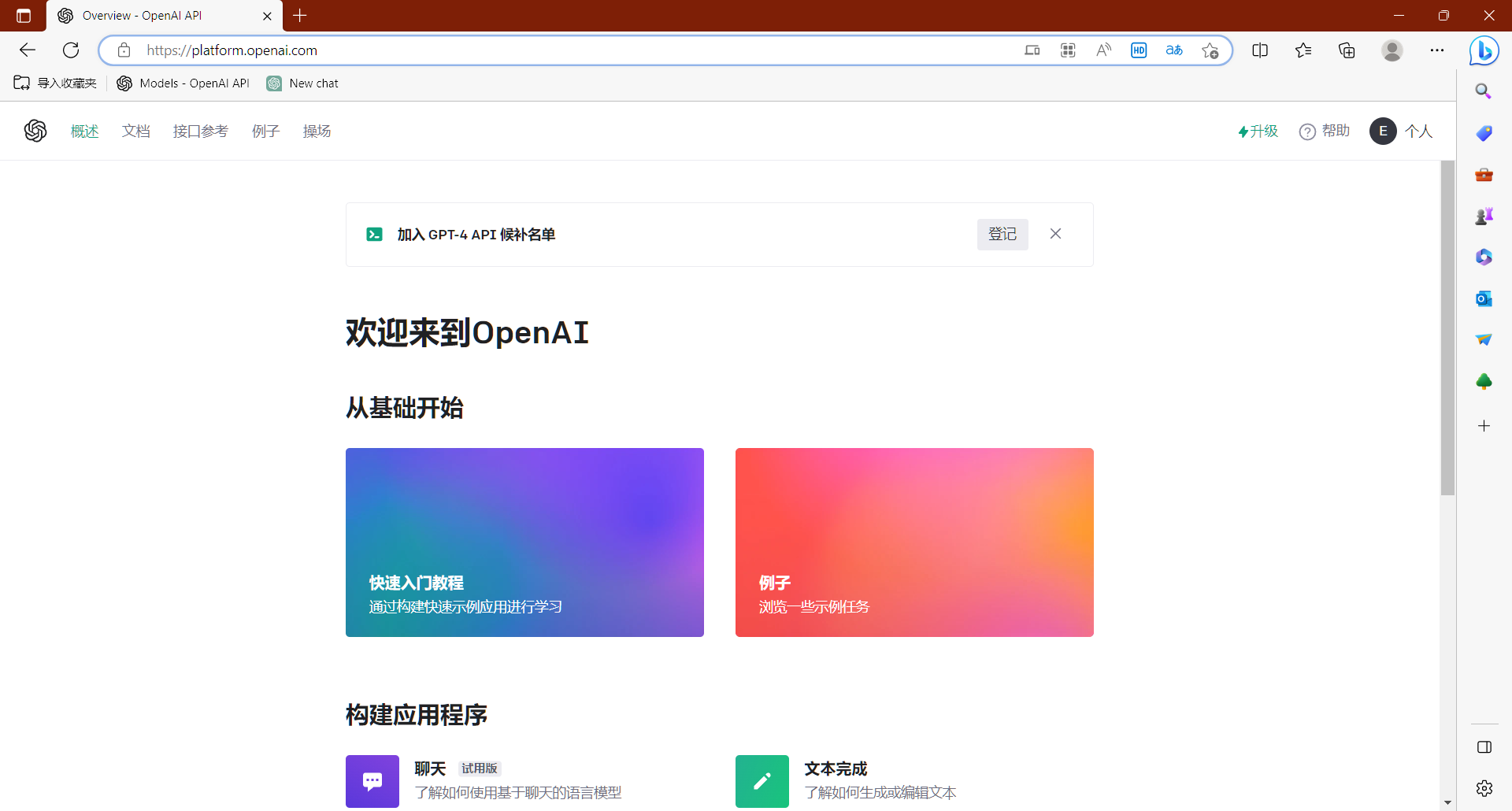
Task: Click the translate page icon in address bar
Action: tap(1174, 50)
